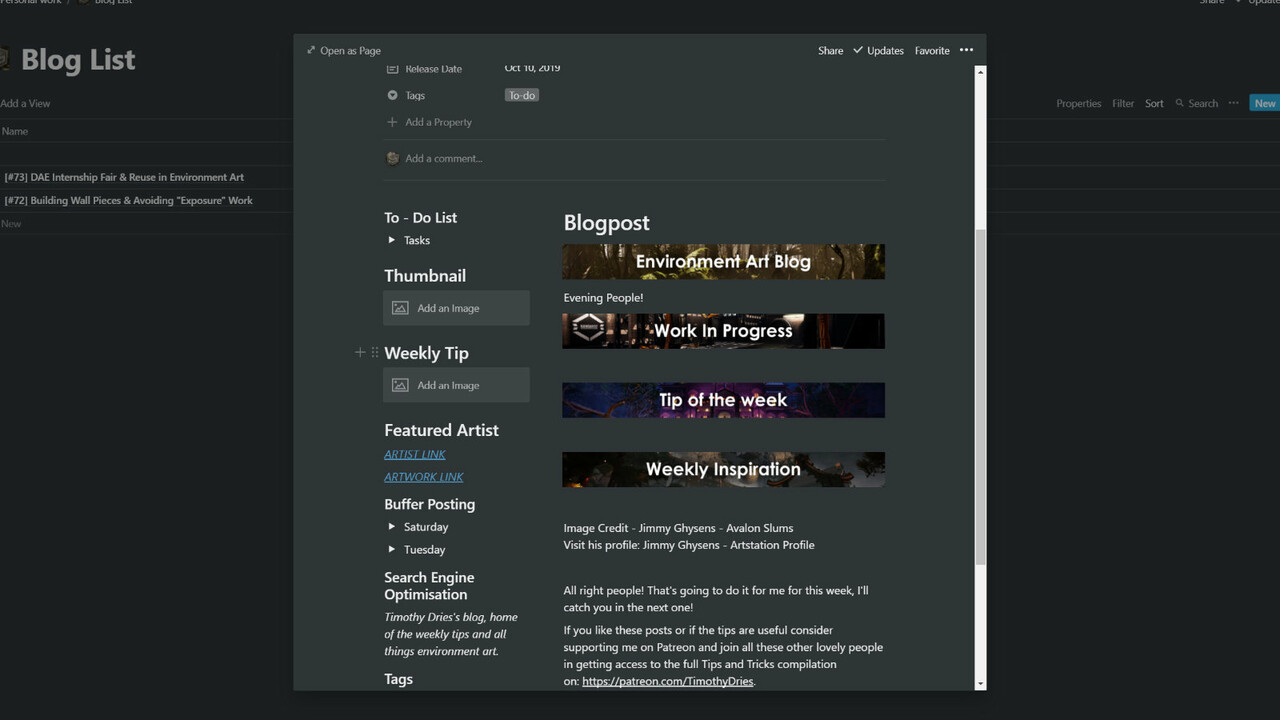Click the scrollbar down arrow in the modal

coord(980,684)
